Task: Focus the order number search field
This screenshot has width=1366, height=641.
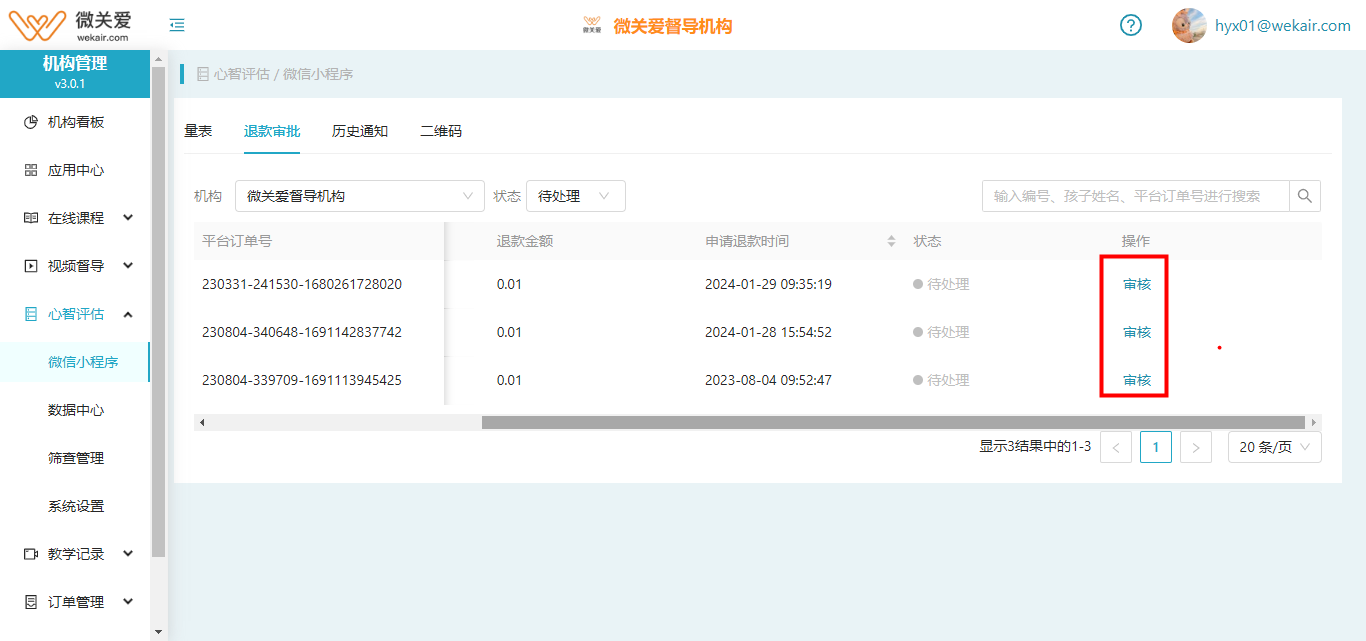Action: pos(1135,196)
